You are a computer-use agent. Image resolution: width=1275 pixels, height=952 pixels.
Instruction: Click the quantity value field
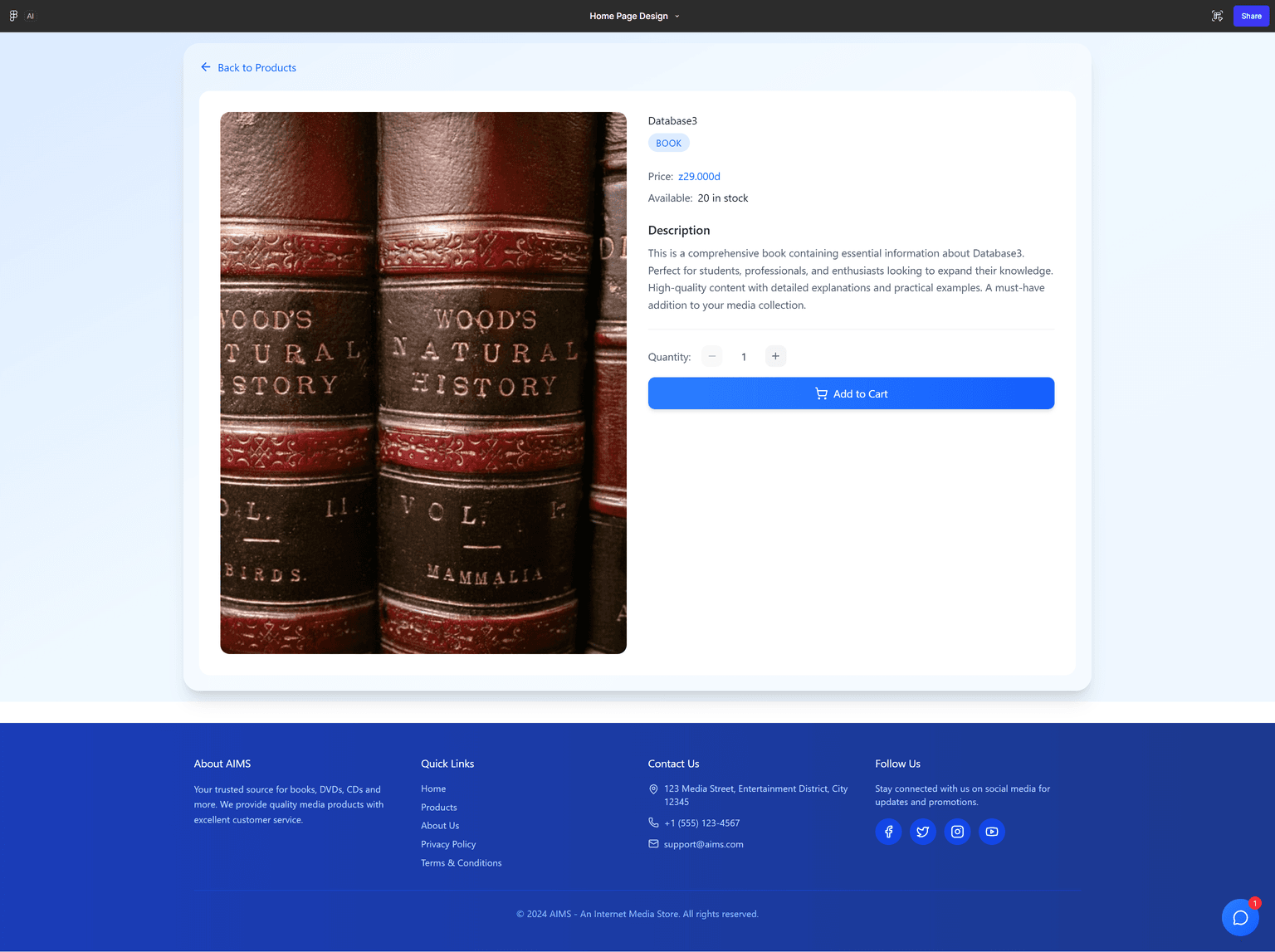744,357
